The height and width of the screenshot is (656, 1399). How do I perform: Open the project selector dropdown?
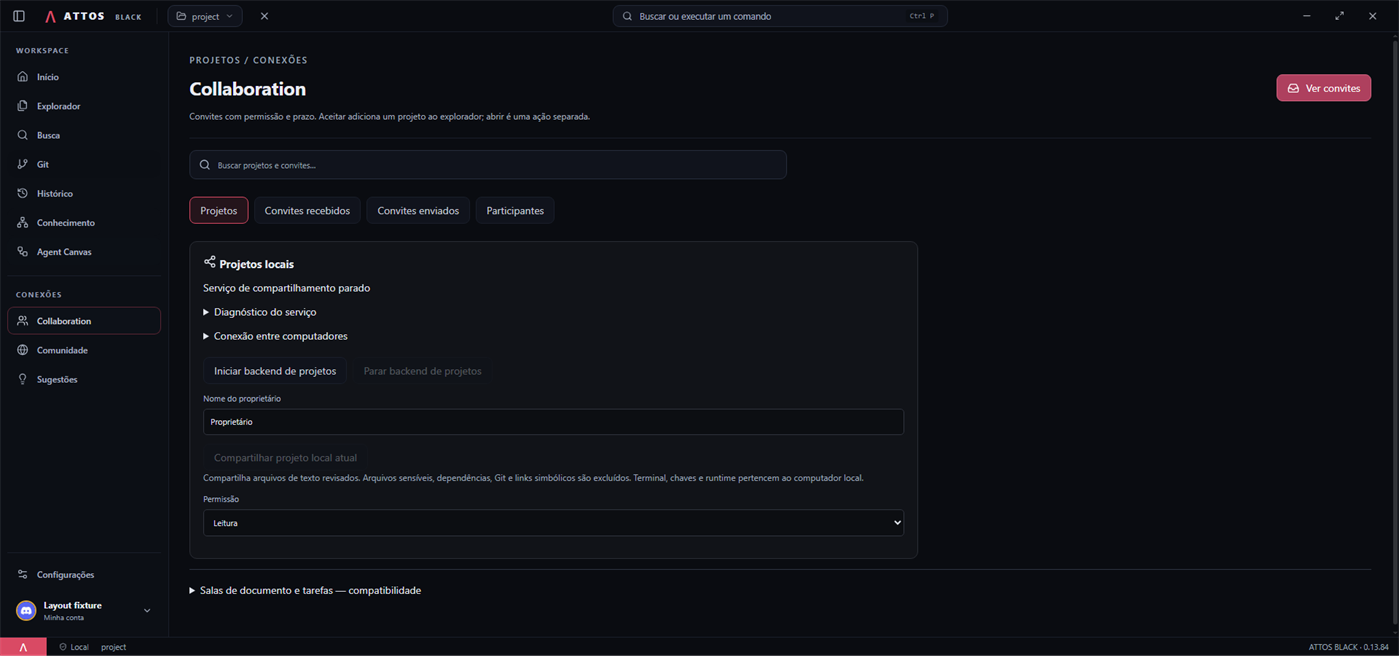click(205, 16)
